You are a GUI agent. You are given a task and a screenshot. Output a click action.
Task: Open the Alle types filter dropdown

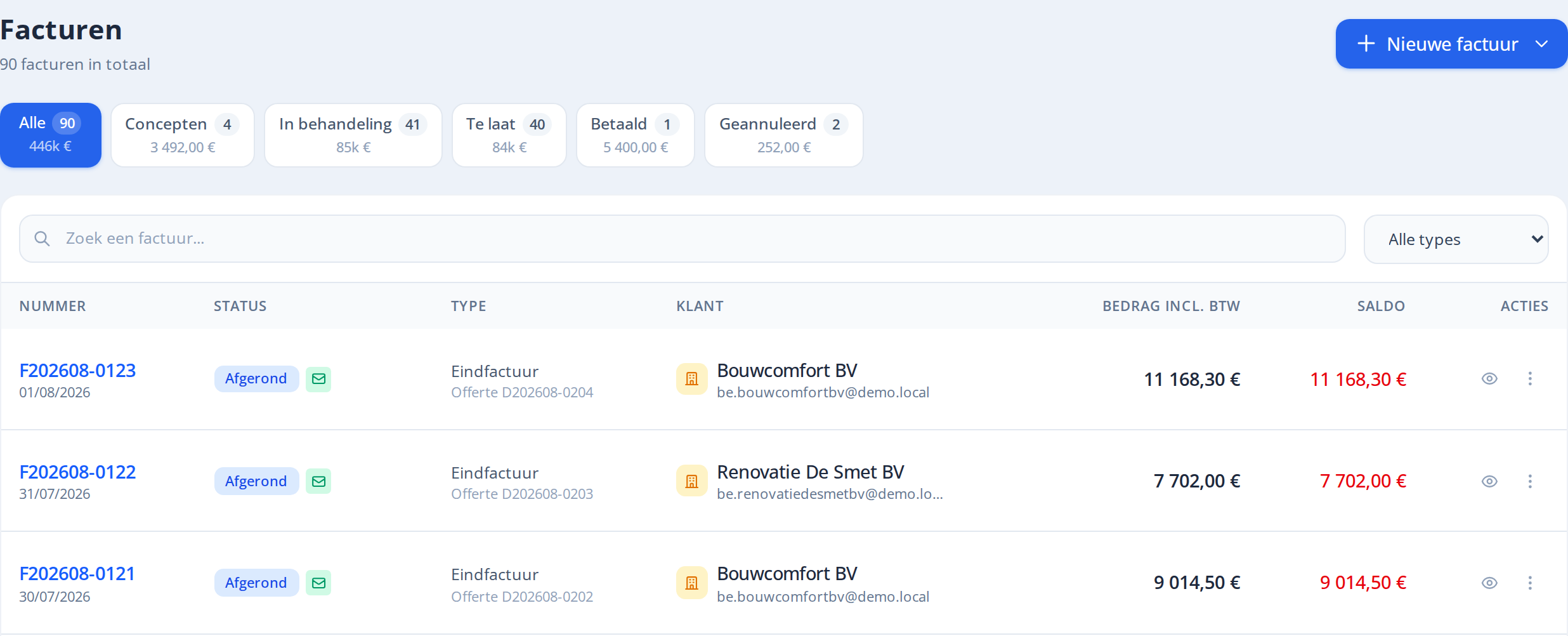1456,239
